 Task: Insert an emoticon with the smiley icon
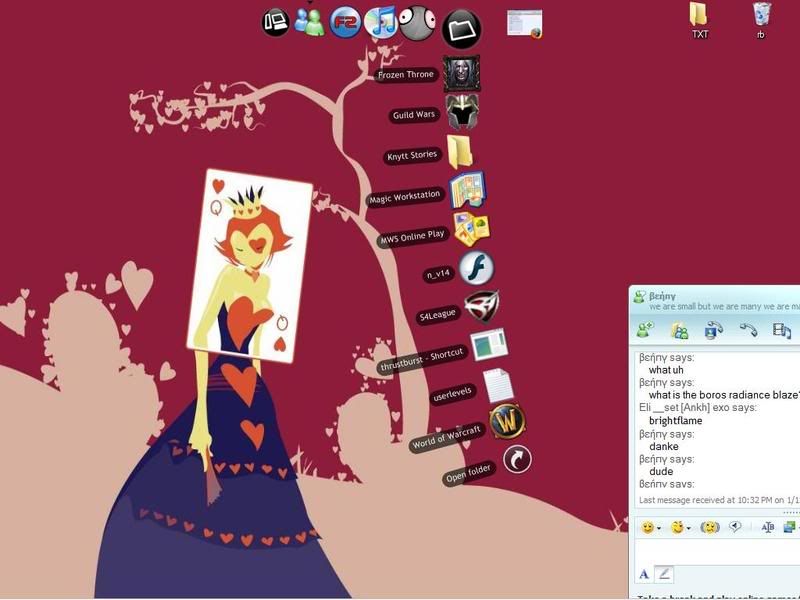pos(647,527)
